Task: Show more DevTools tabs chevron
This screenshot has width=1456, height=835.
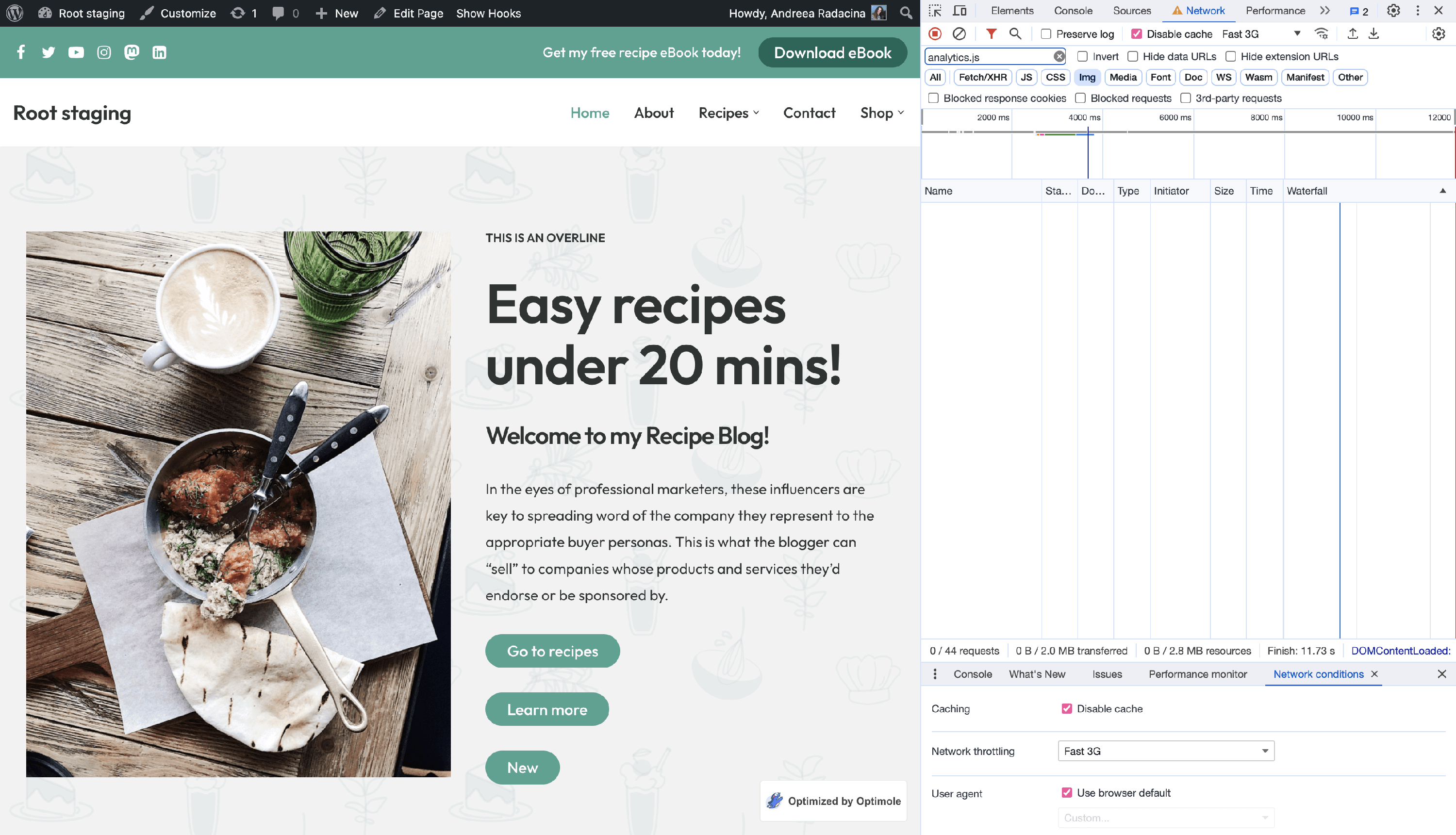Action: click(1324, 11)
